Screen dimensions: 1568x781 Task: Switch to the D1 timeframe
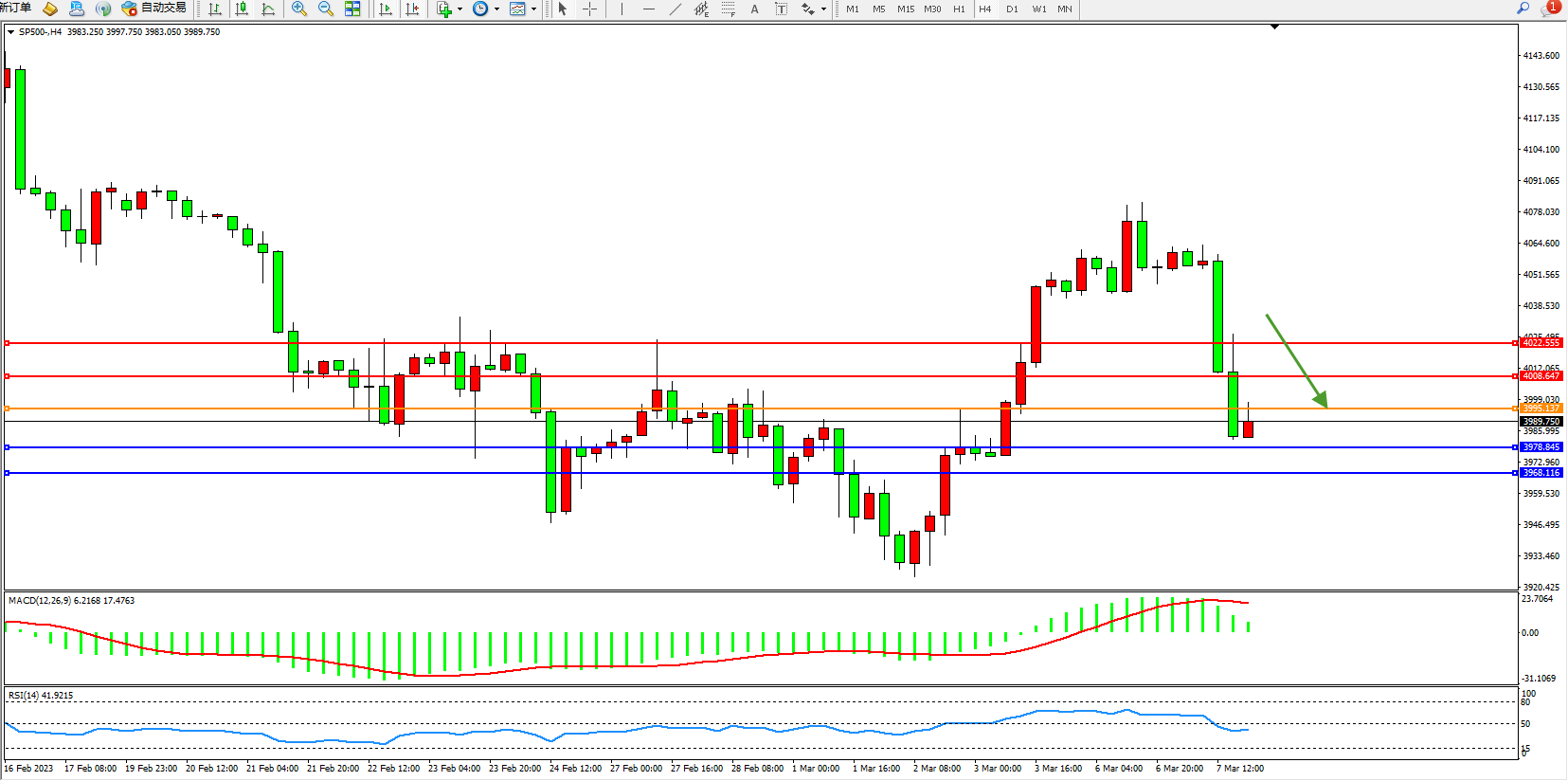pyautogui.click(x=1012, y=9)
